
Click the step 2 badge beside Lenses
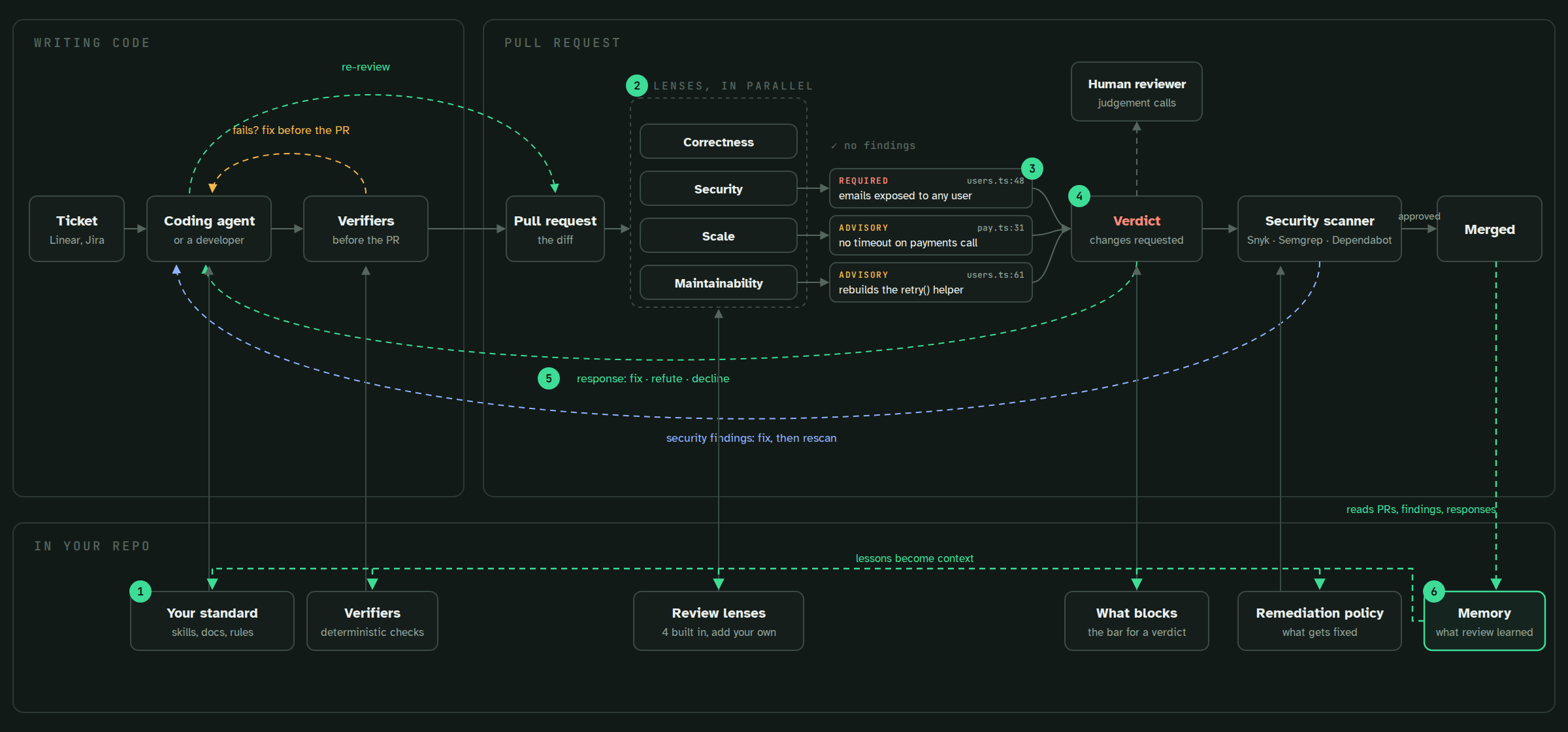point(637,86)
